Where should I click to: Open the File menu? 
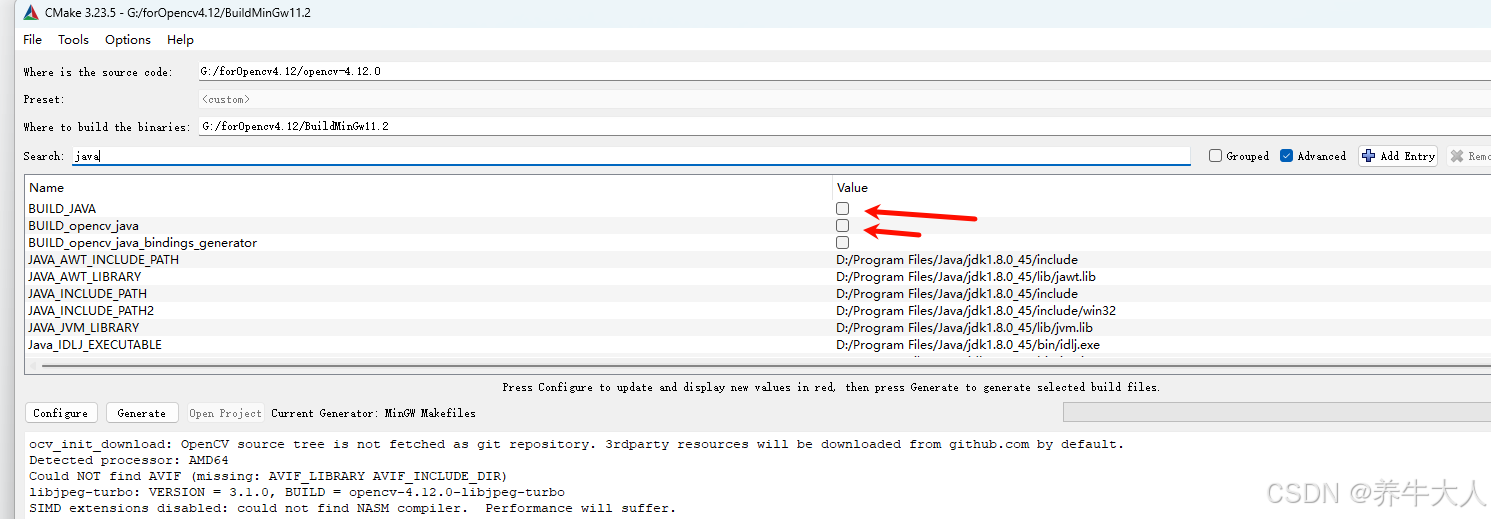(32, 40)
